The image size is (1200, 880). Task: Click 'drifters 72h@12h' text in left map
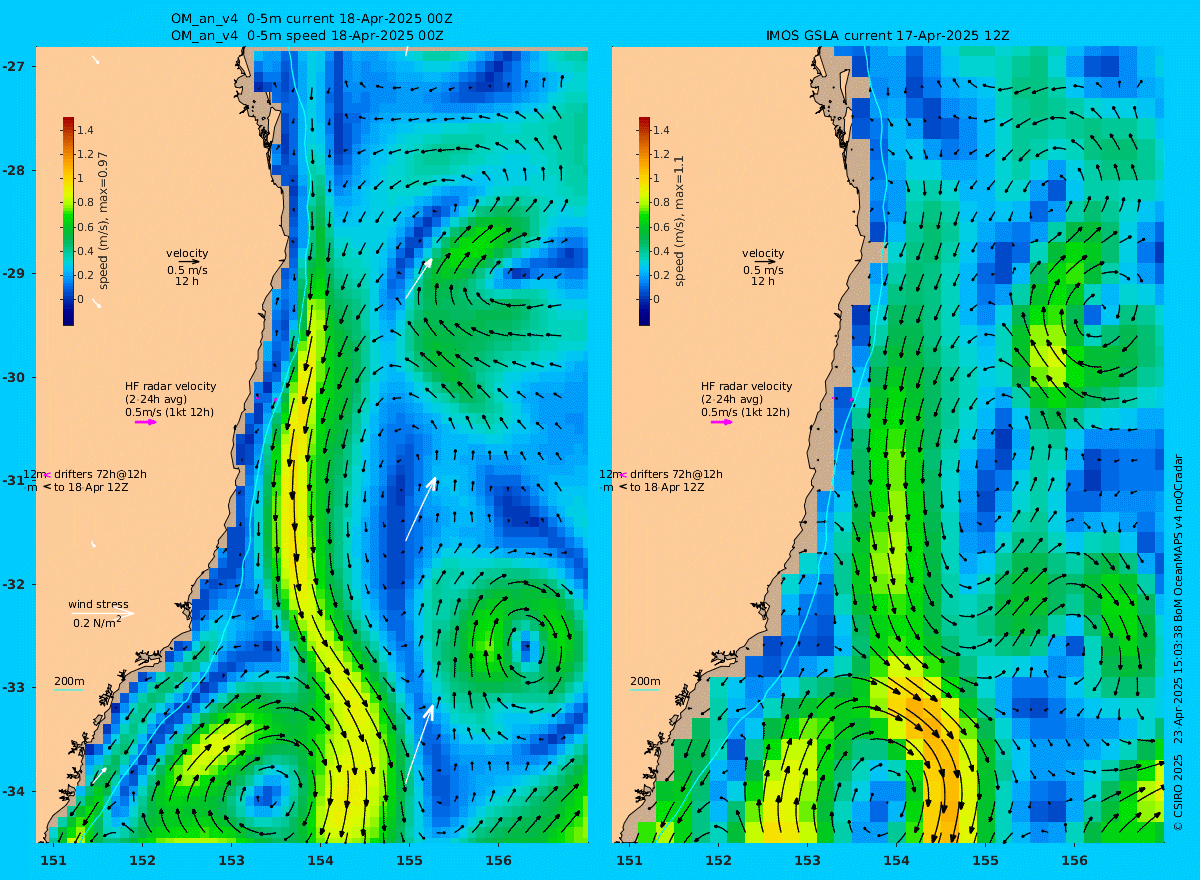[x=100, y=474]
